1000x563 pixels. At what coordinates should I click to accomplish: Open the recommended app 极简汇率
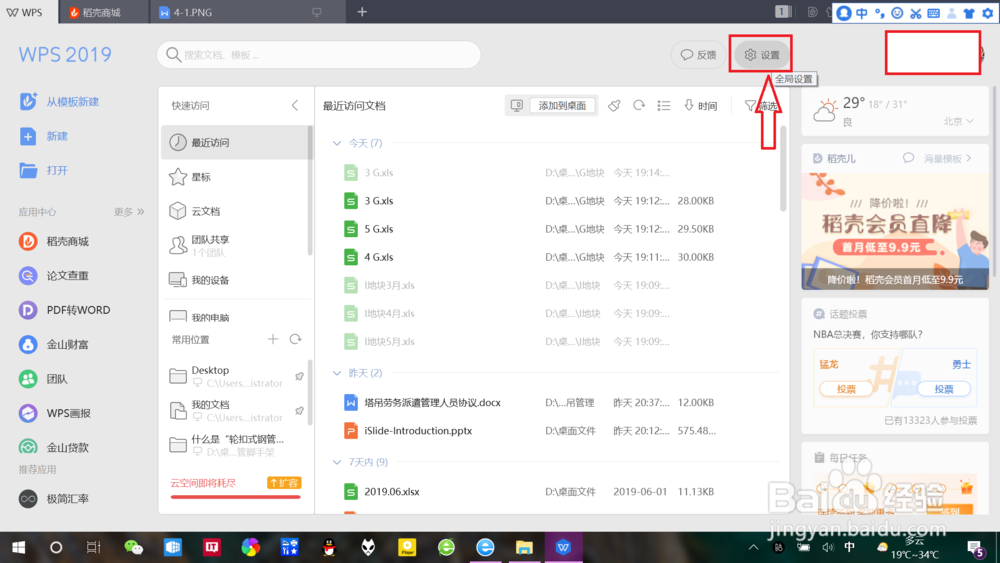[54, 499]
